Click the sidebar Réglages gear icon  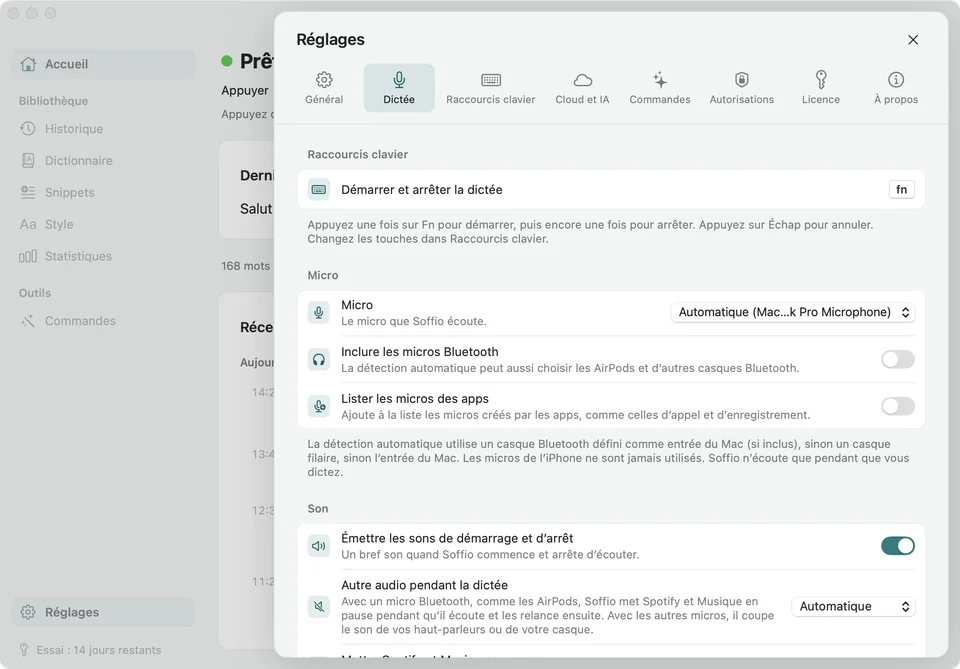28,612
